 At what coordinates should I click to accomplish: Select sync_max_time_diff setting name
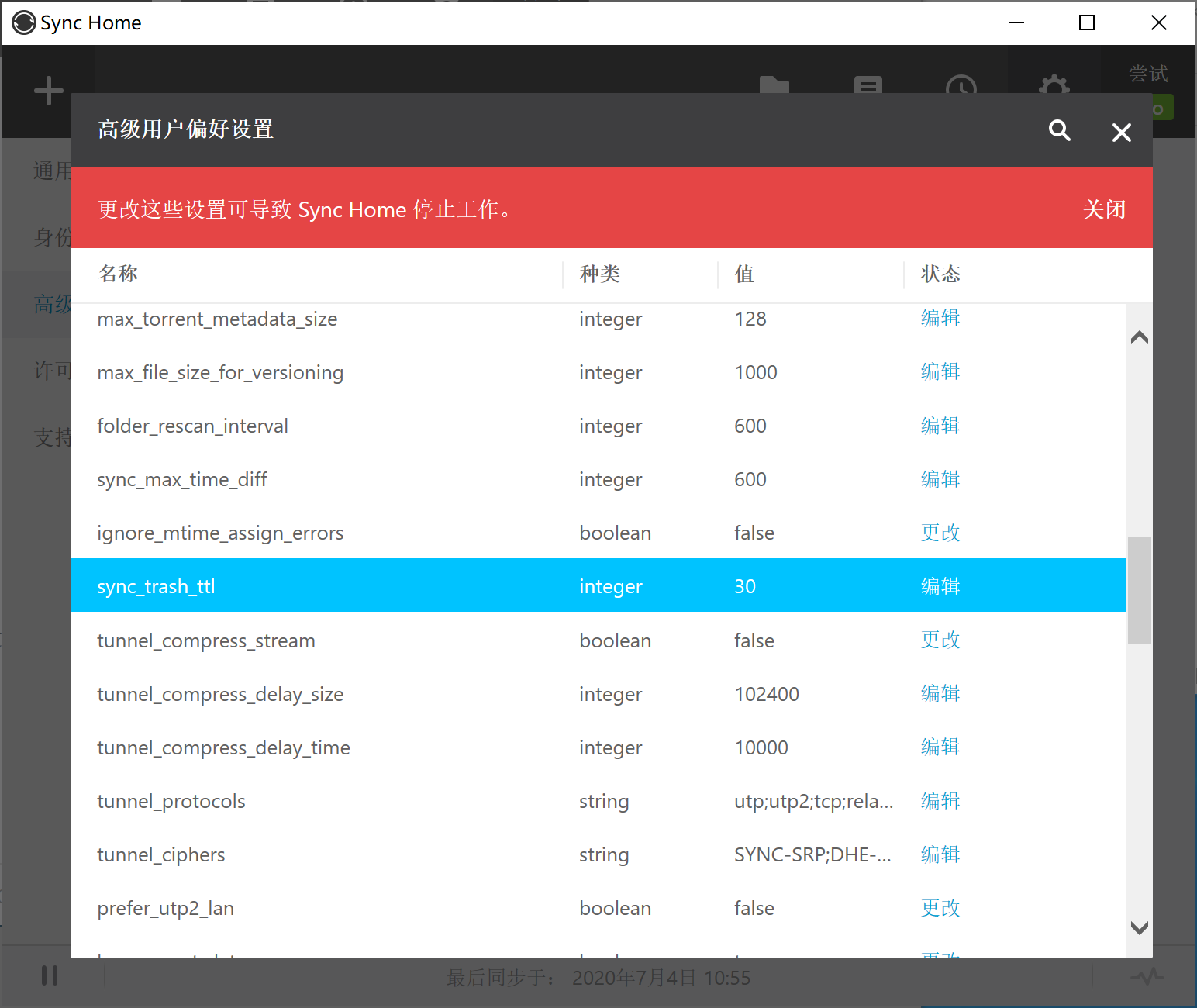click(x=182, y=479)
